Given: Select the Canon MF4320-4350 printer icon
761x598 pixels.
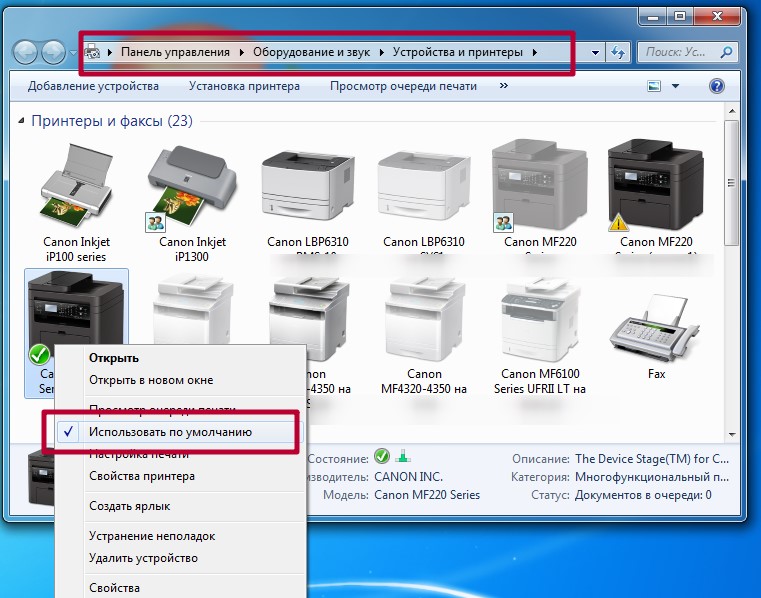Looking at the screenshot, I should tap(424, 318).
